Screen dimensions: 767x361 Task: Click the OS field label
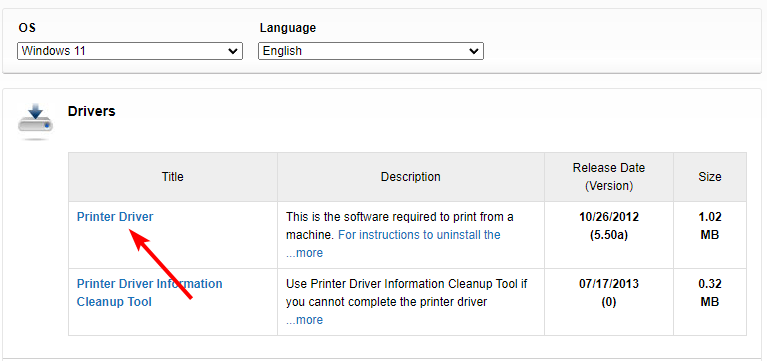[x=27, y=28]
